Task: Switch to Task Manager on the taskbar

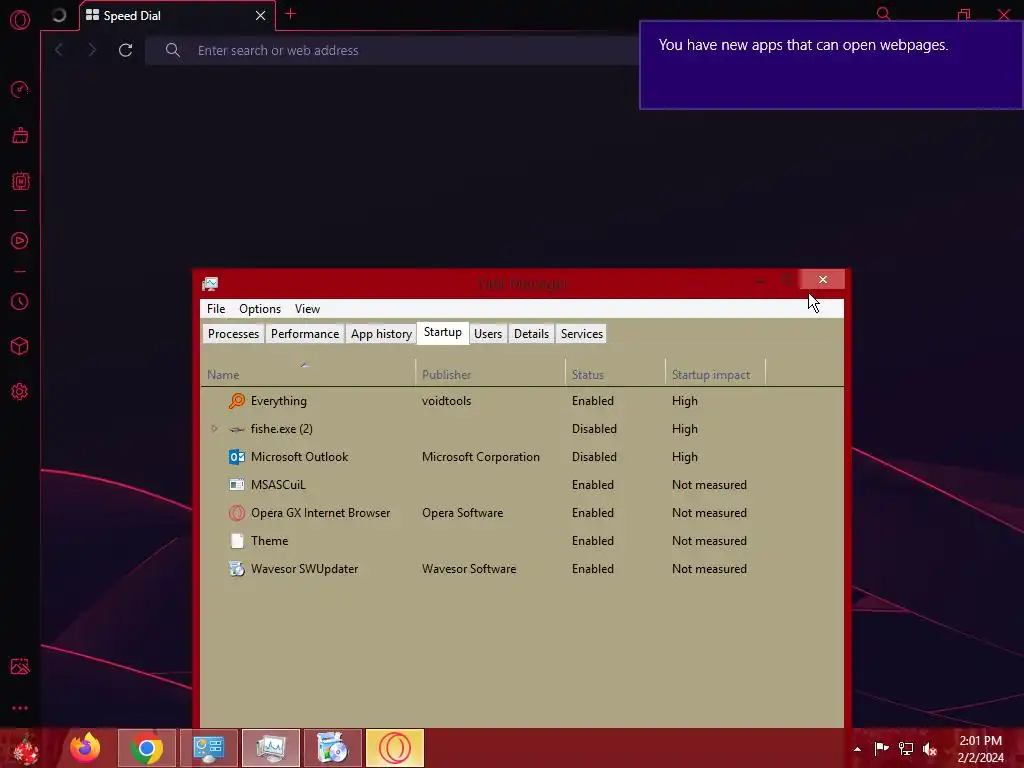Action: [x=270, y=748]
